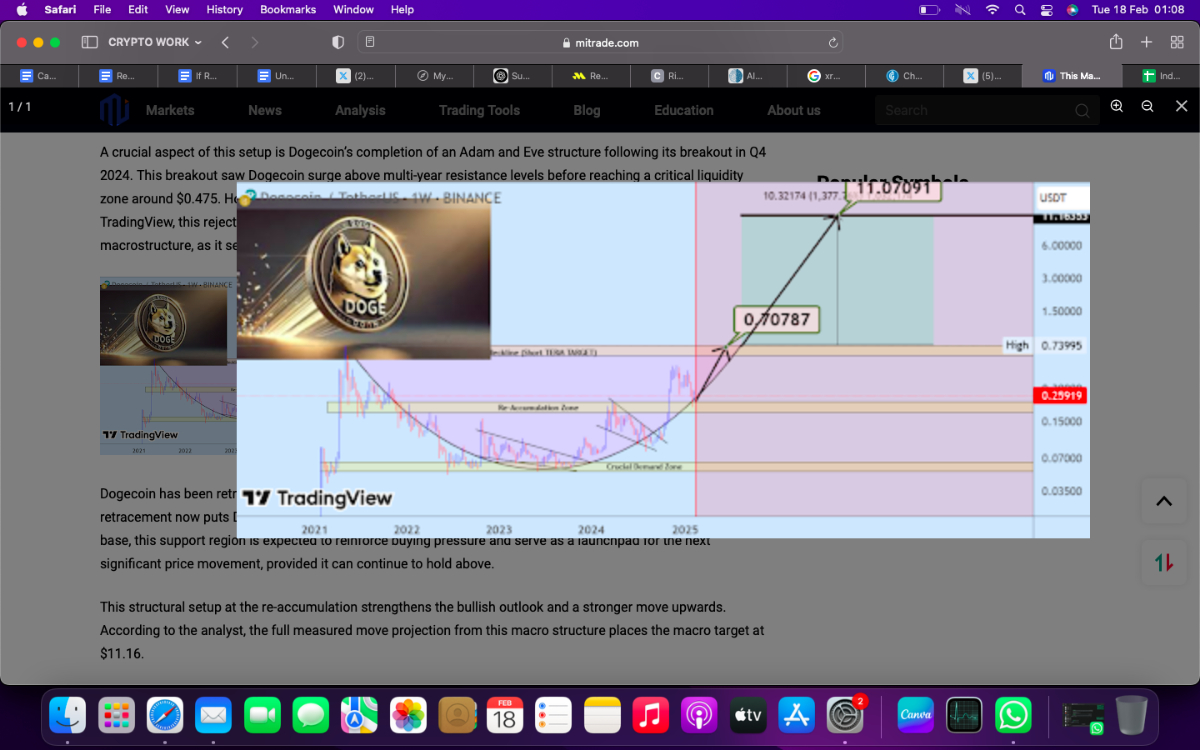The height and width of the screenshot is (750, 1200).
Task: Click the privacy shield icon
Action: [x=338, y=42]
